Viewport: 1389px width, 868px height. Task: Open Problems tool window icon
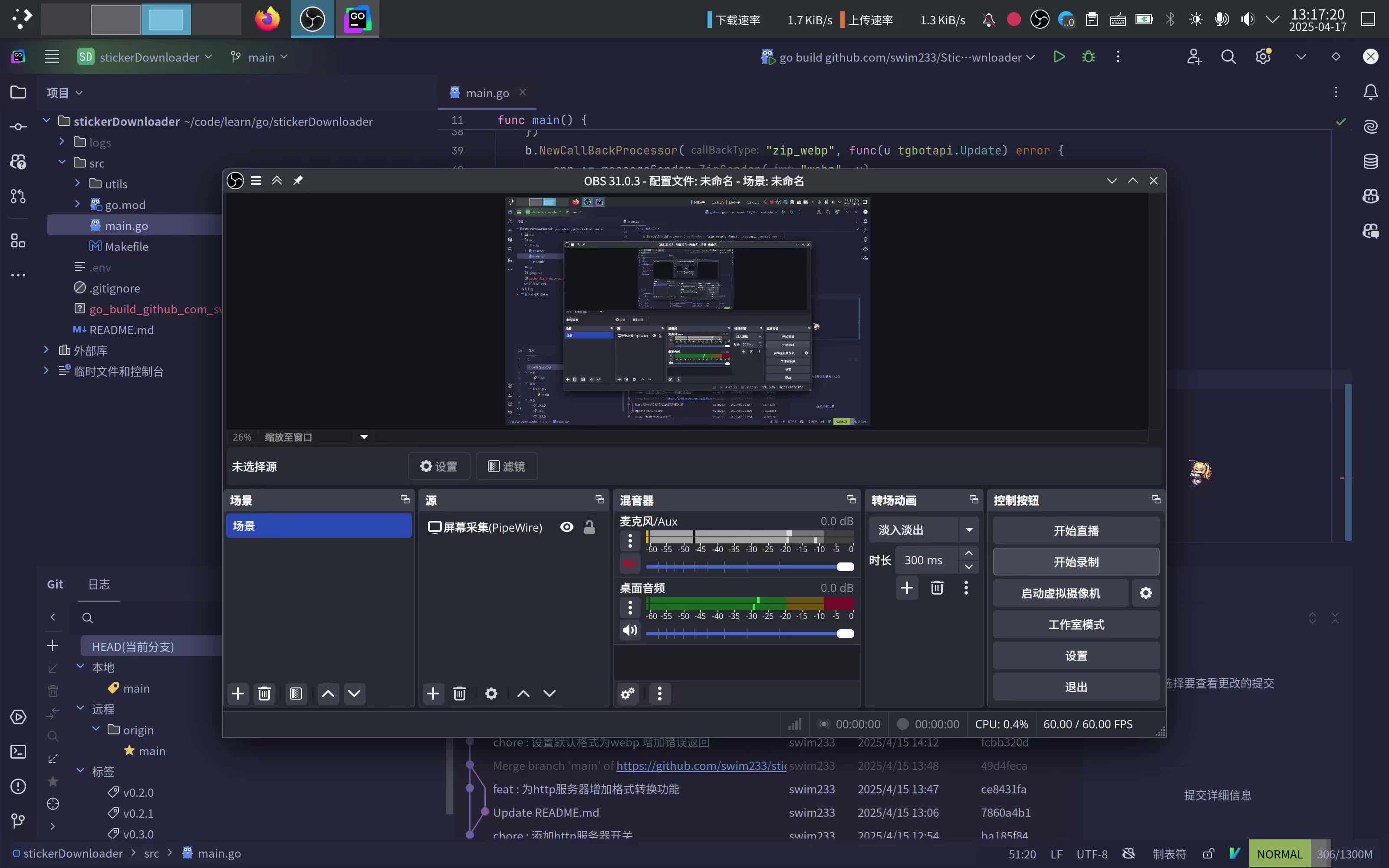[18, 786]
